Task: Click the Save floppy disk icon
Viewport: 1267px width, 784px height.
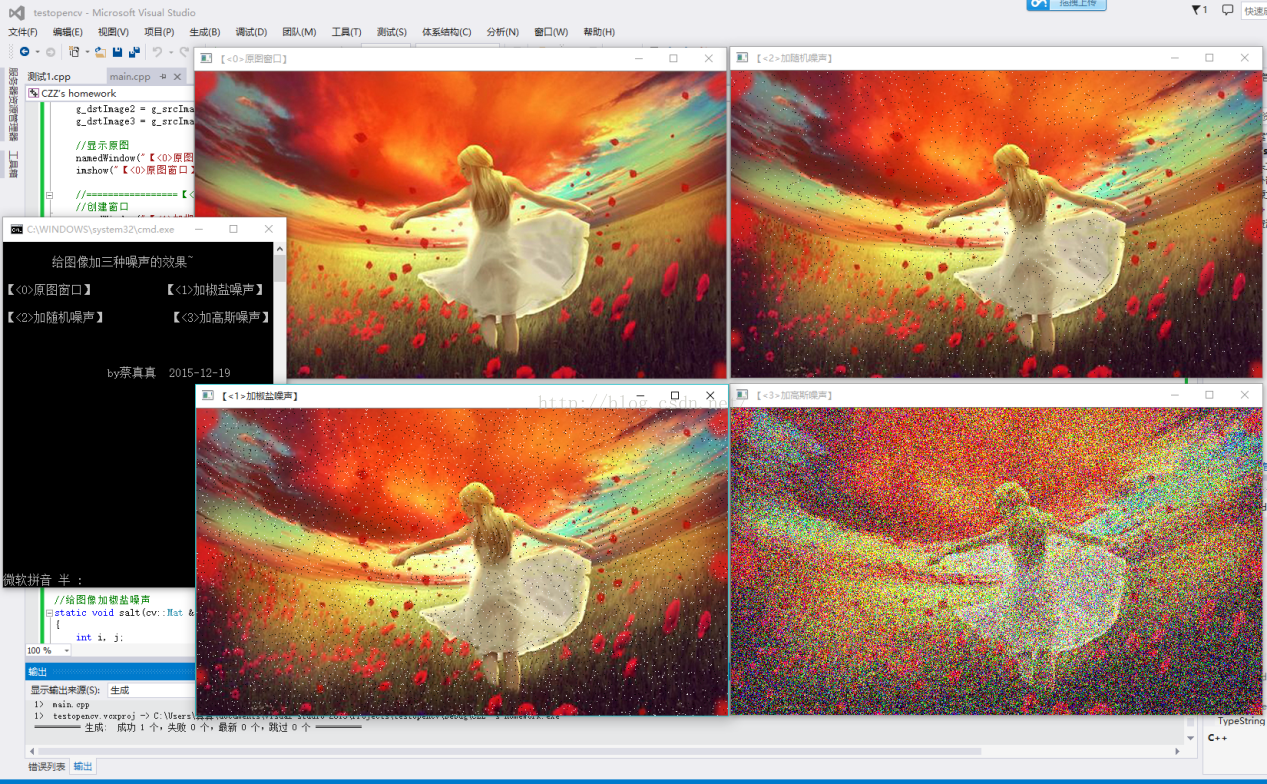Action: point(117,51)
